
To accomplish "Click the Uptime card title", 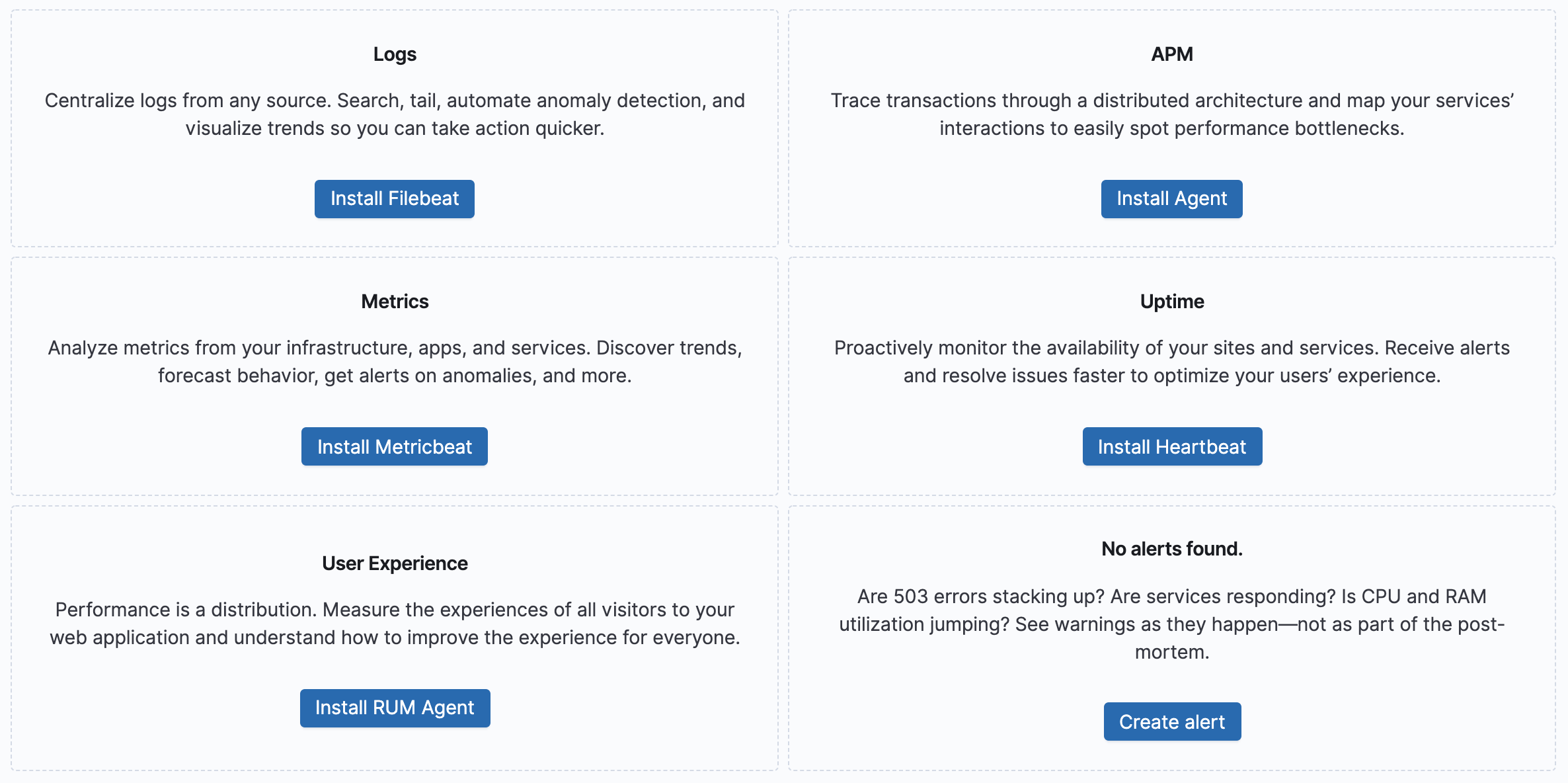I will click(x=1171, y=302).
